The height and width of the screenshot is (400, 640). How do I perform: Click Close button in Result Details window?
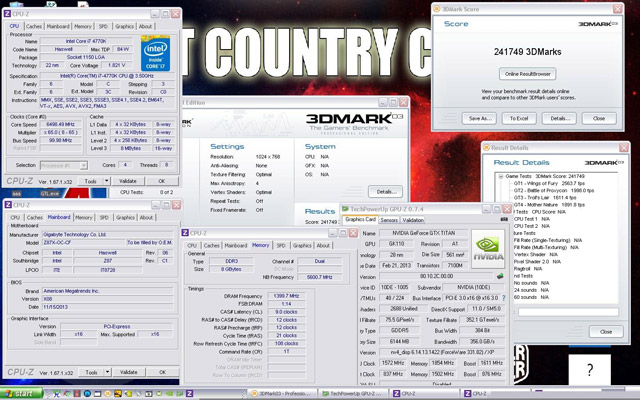coord(606,331)
